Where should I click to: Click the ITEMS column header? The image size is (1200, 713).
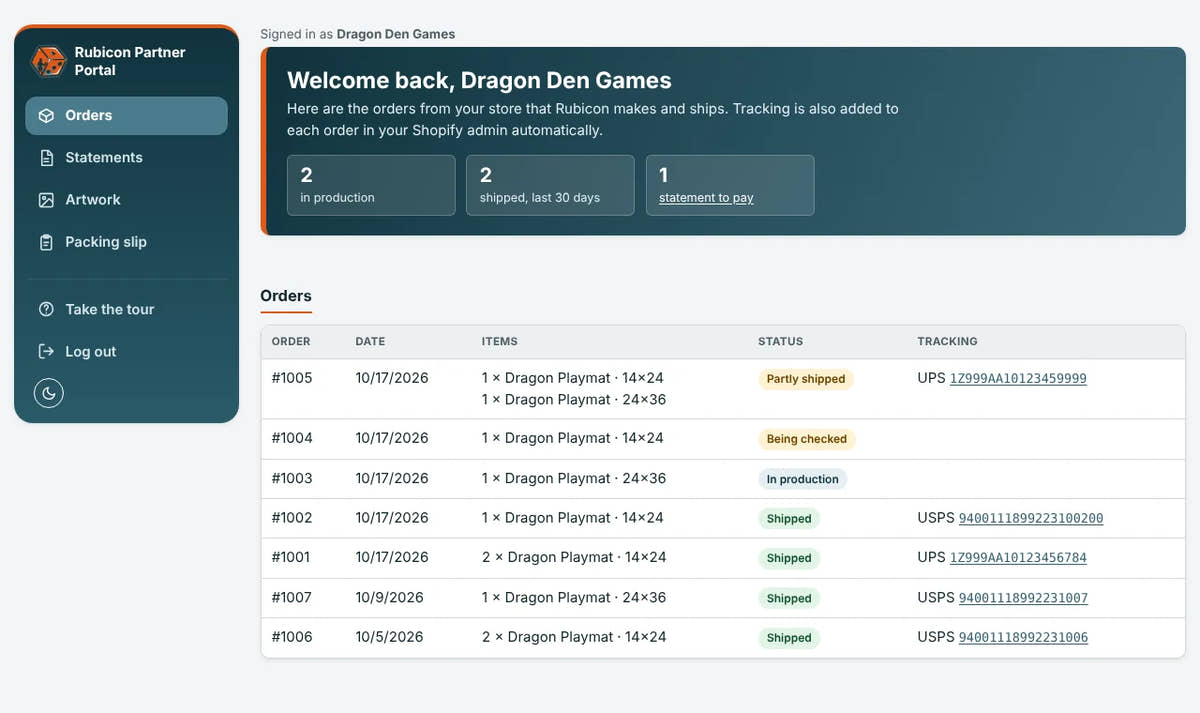pos(500,342)
